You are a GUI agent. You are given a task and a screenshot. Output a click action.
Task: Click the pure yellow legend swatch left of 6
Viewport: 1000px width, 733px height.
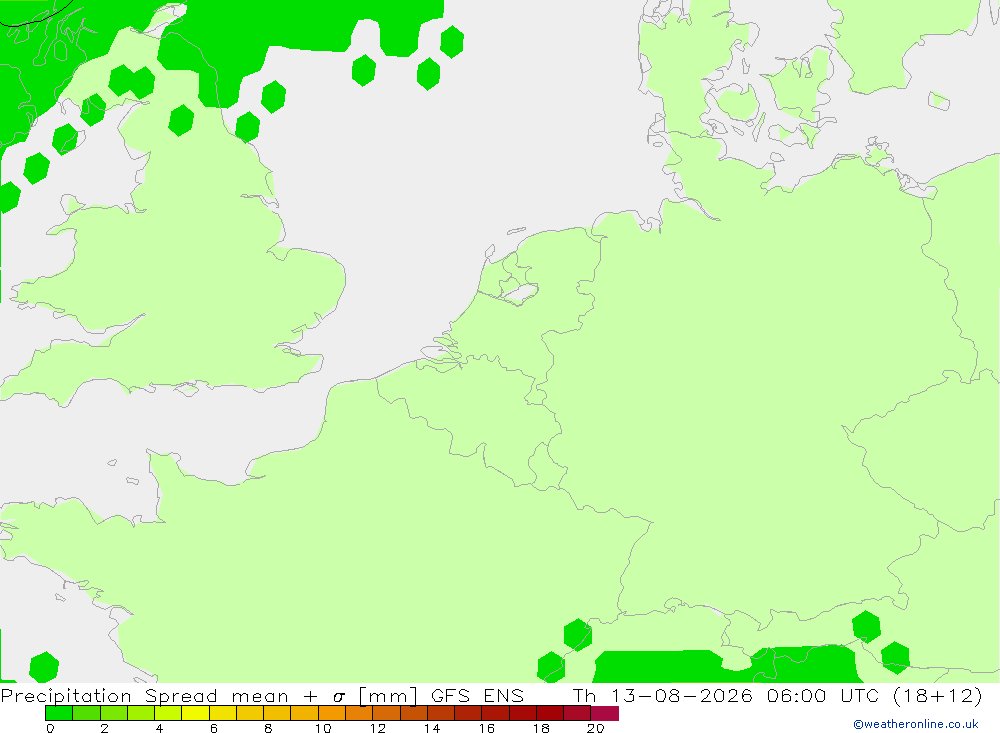195,713
